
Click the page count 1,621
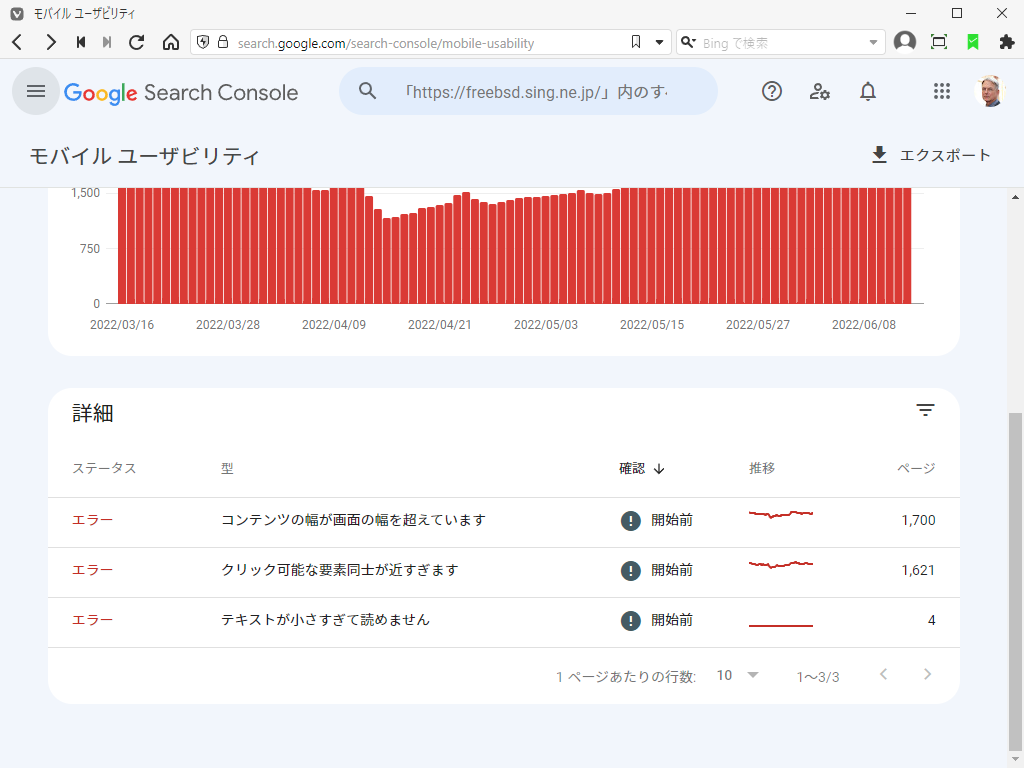pyautogui.click(x=918, y=570)
